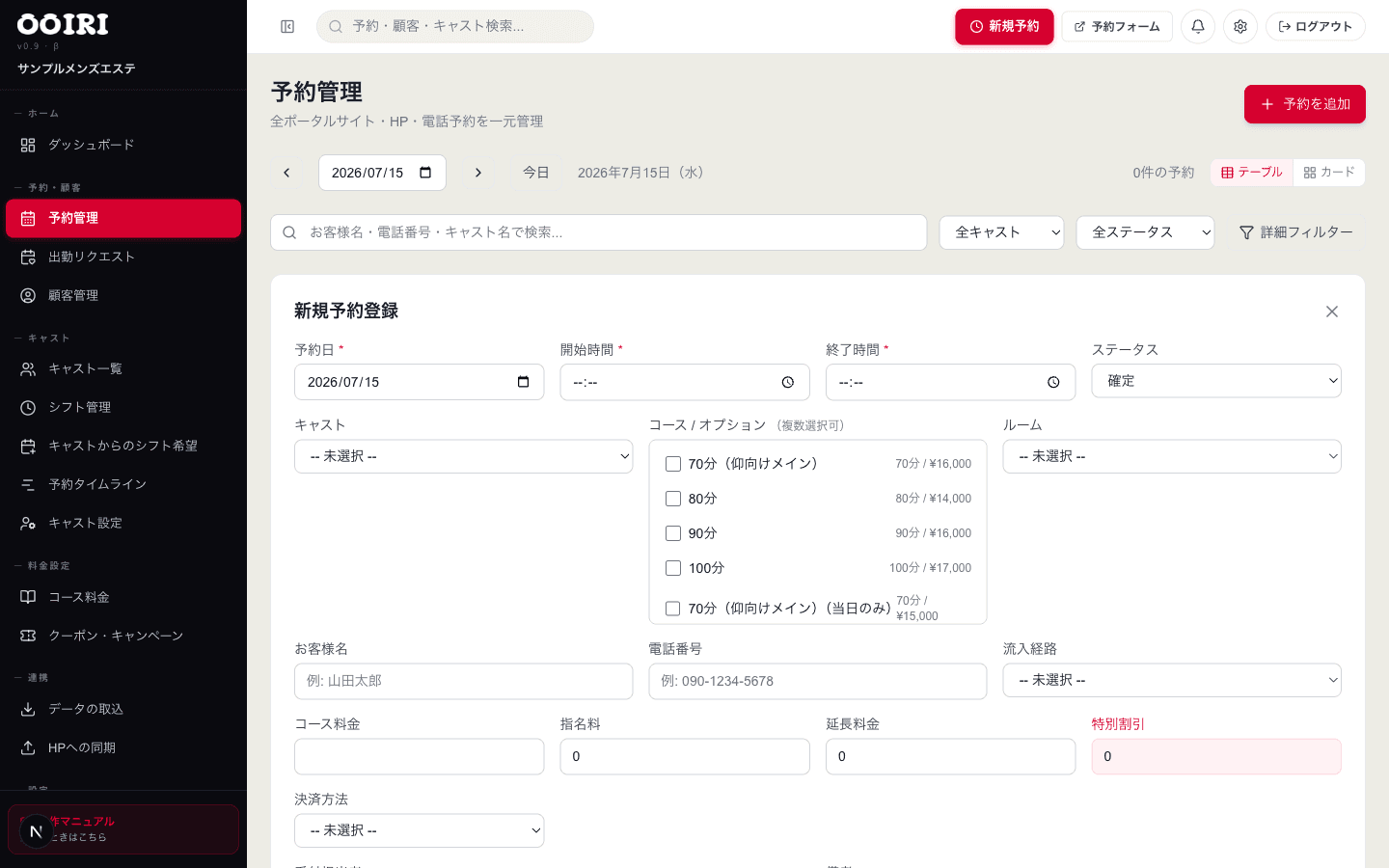Close the 新規予約登録 form

tap(1332, 312)
